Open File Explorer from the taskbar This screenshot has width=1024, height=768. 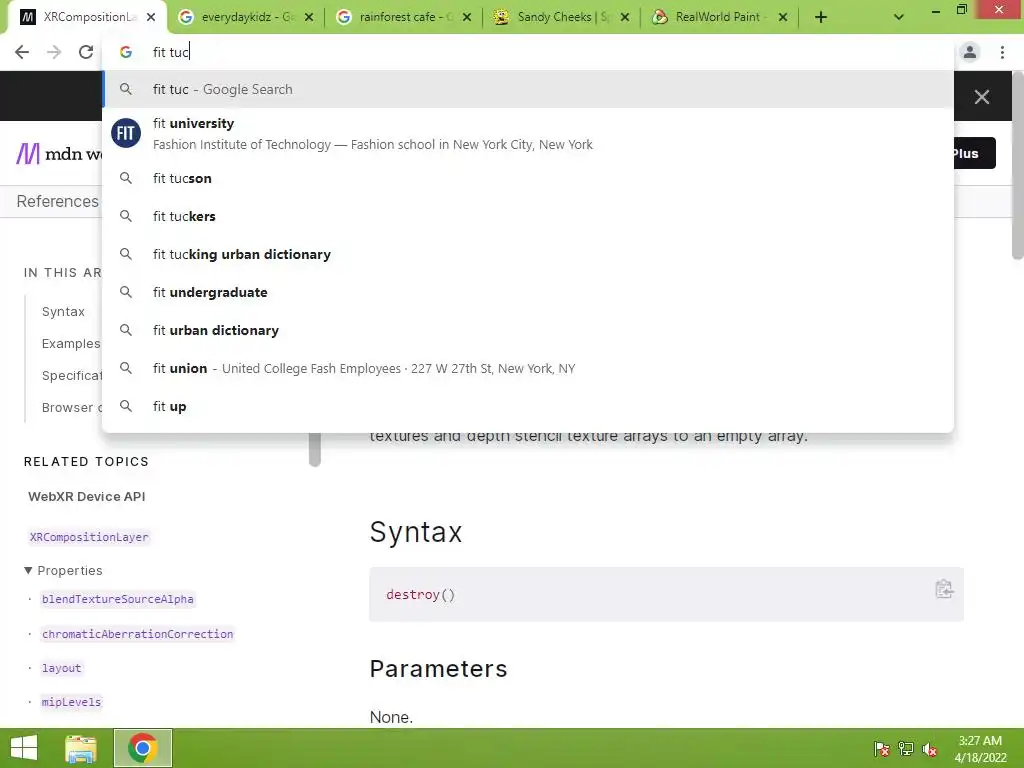pyautogui.click(x=81, y=748)
